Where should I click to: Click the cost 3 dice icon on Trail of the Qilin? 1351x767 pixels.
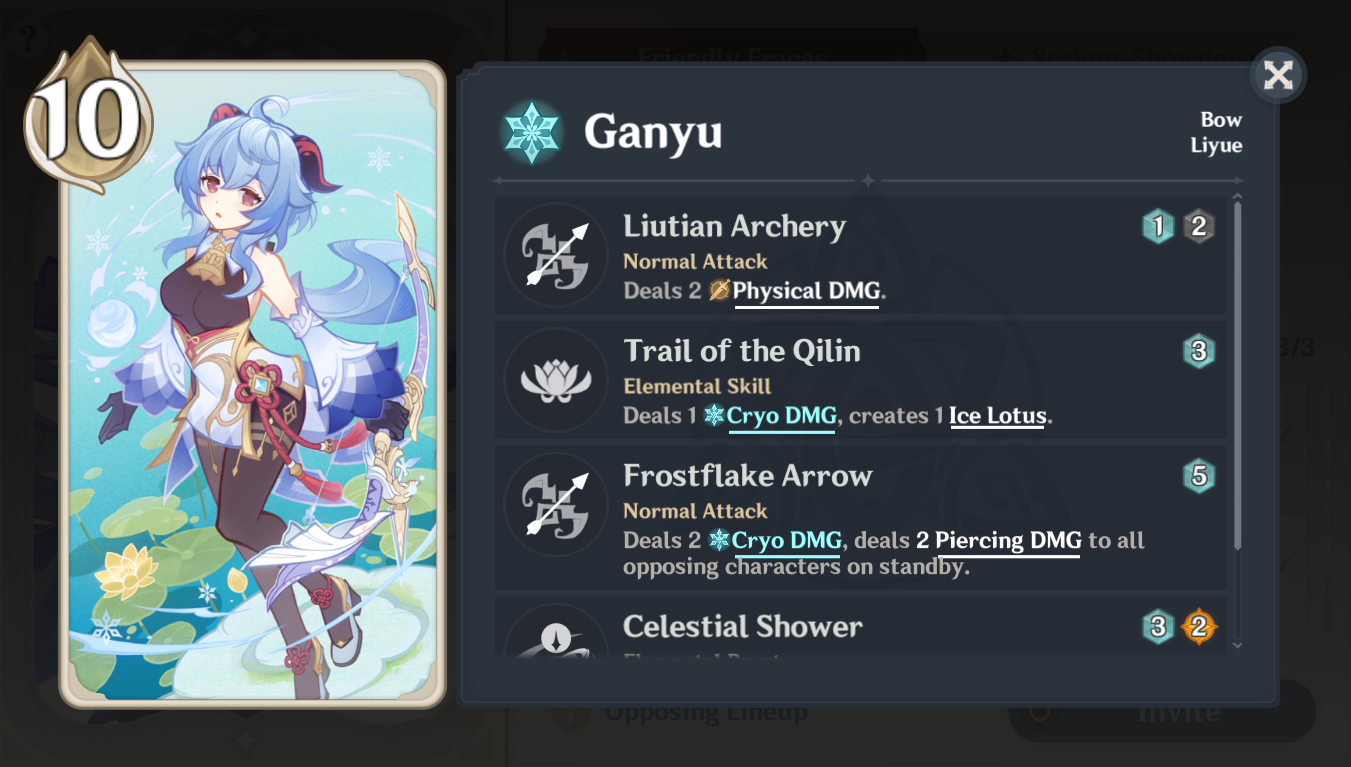(1198, 351)
